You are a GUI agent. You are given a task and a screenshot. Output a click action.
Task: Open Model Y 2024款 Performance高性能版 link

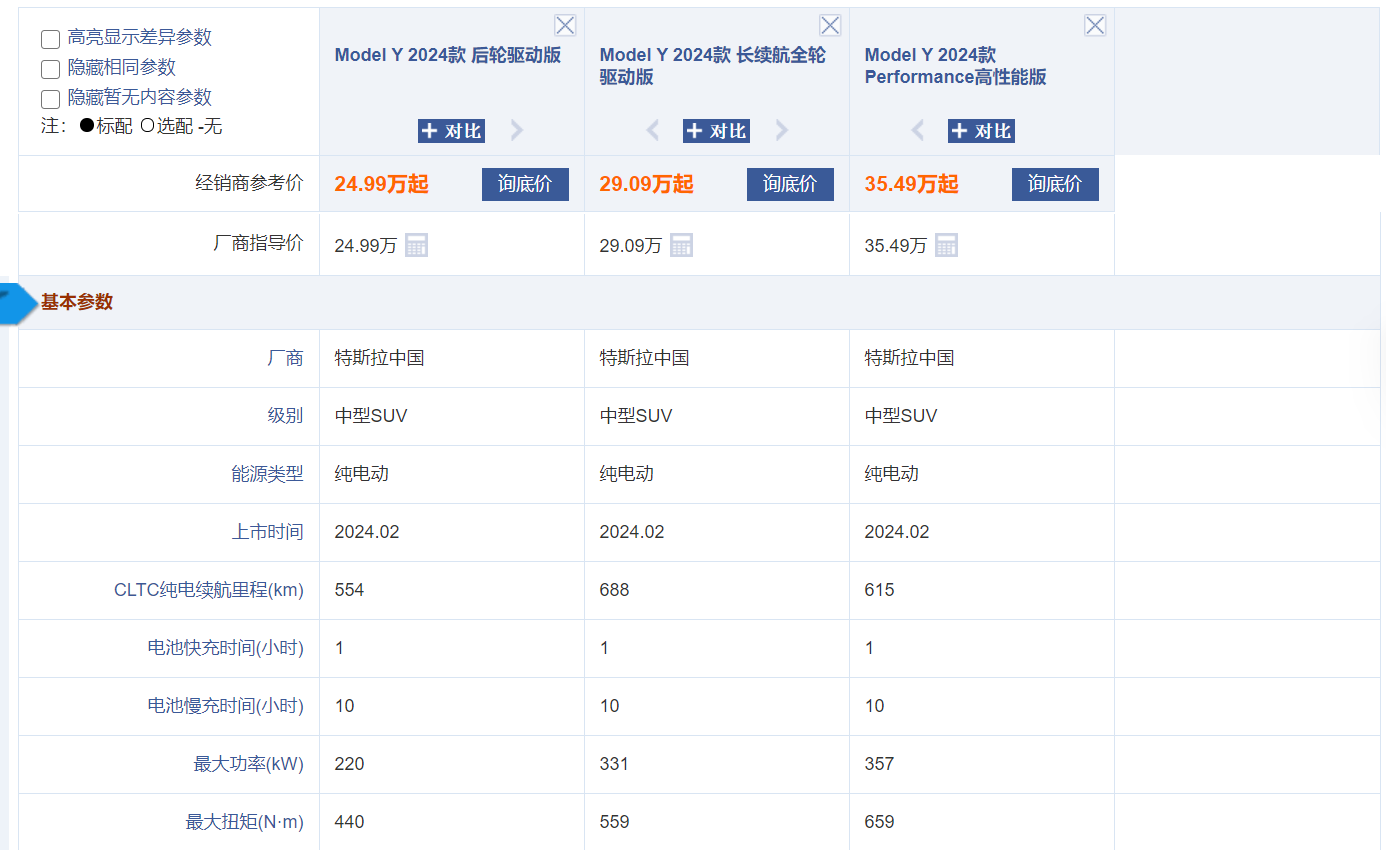click(956, 66)
